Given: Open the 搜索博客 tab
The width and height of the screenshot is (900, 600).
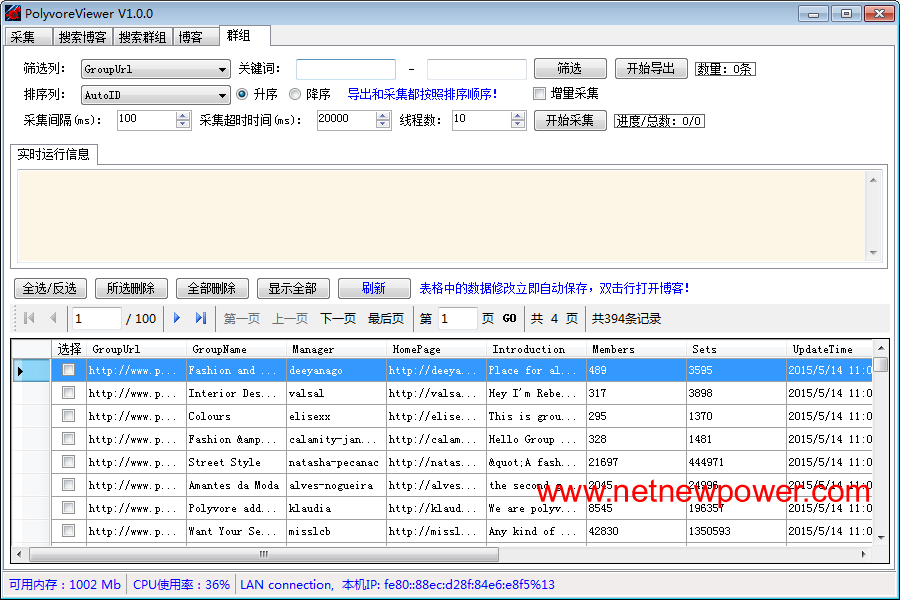Looking at the screenshot, I should [x=83, y=37].
